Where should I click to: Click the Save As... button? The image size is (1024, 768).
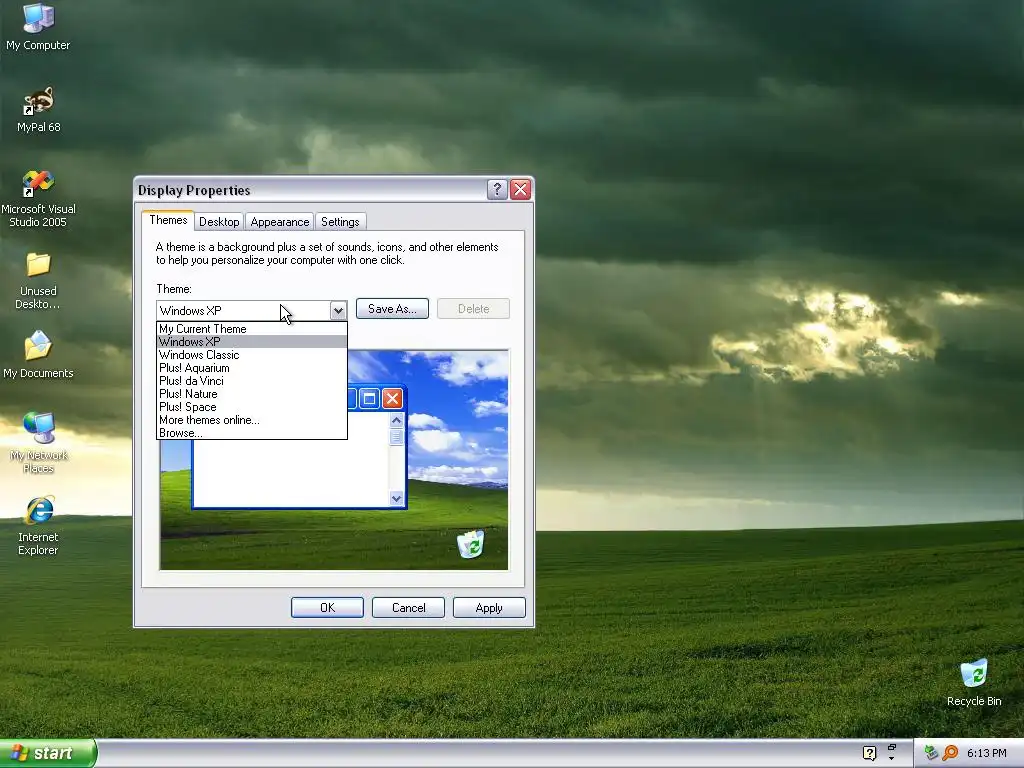click(x=392, y=309)
